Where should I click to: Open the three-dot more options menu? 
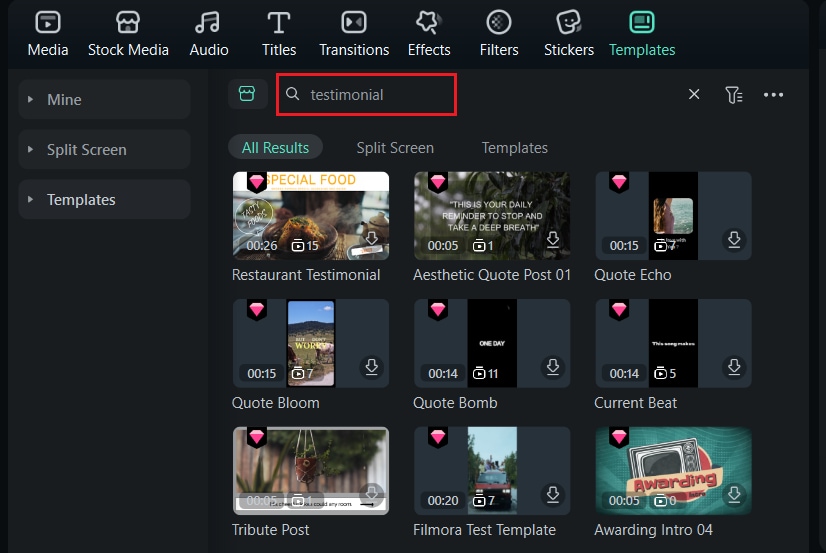click(773, 95)
